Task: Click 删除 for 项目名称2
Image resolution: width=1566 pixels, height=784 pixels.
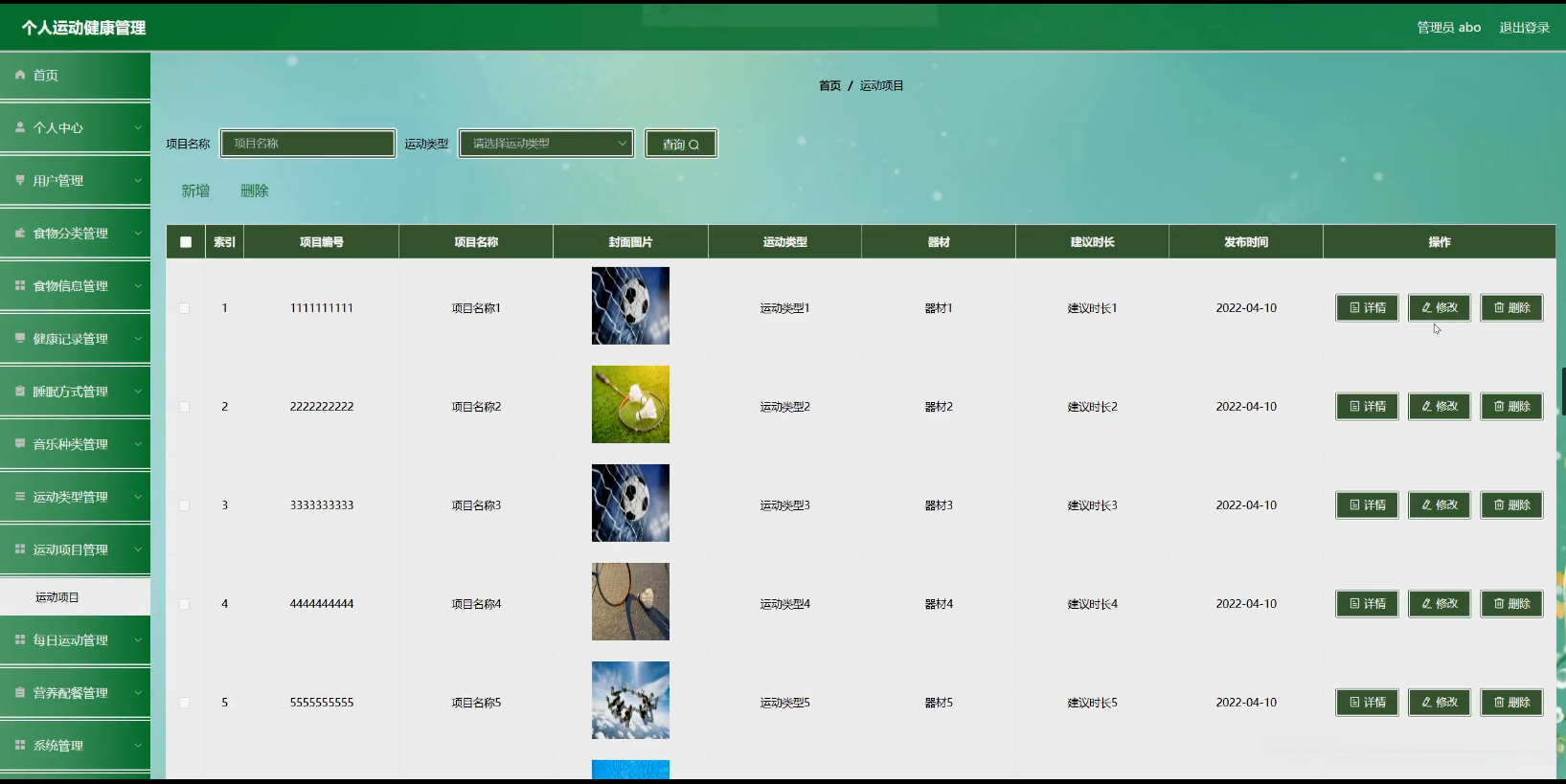Action: pos(1511,407)
